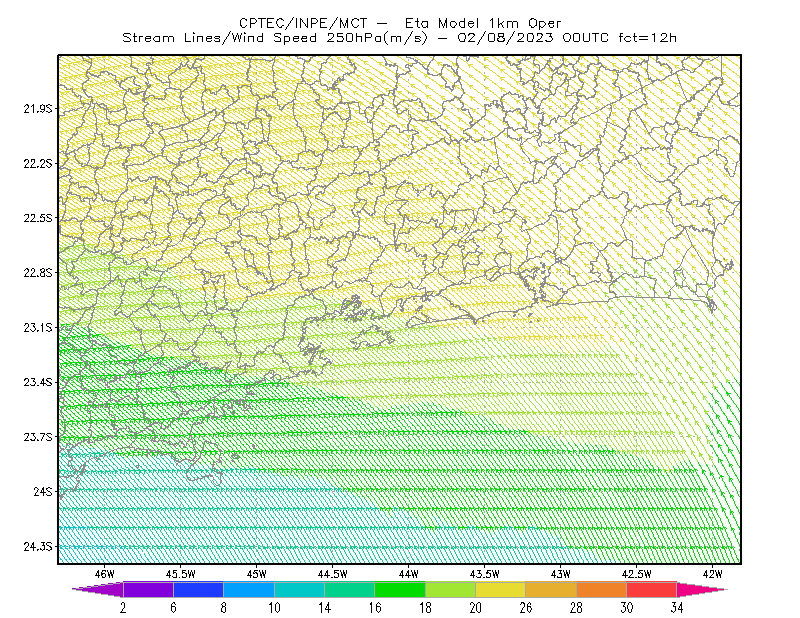
Task: Click the bright green swatch between 16 and 18
Action: pos(400,589)
